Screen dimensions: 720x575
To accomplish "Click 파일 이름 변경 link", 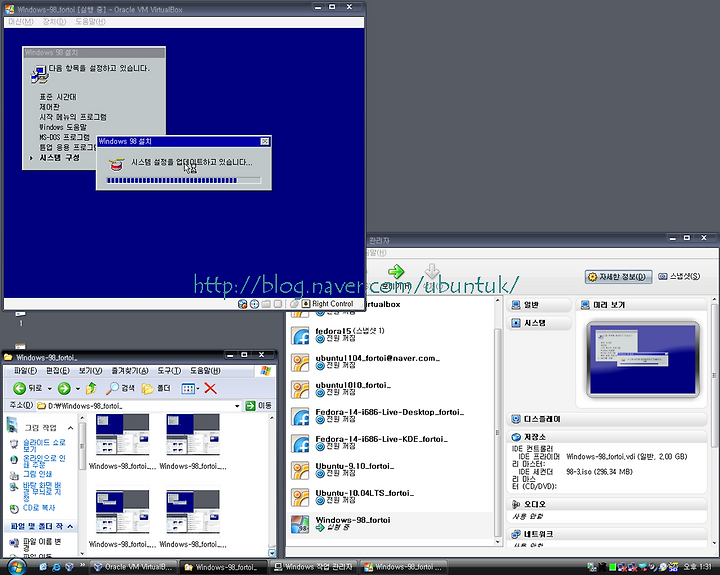I will (x=42, y=545).
